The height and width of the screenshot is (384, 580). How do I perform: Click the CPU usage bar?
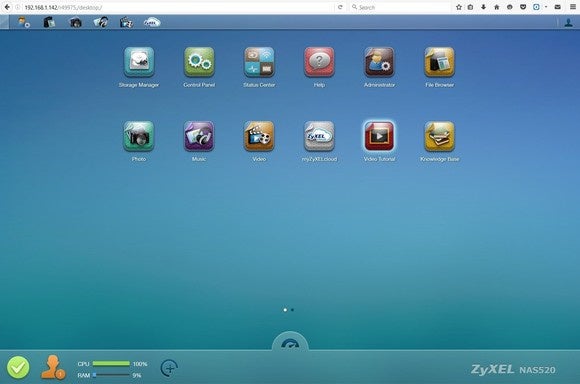(111, 364)
